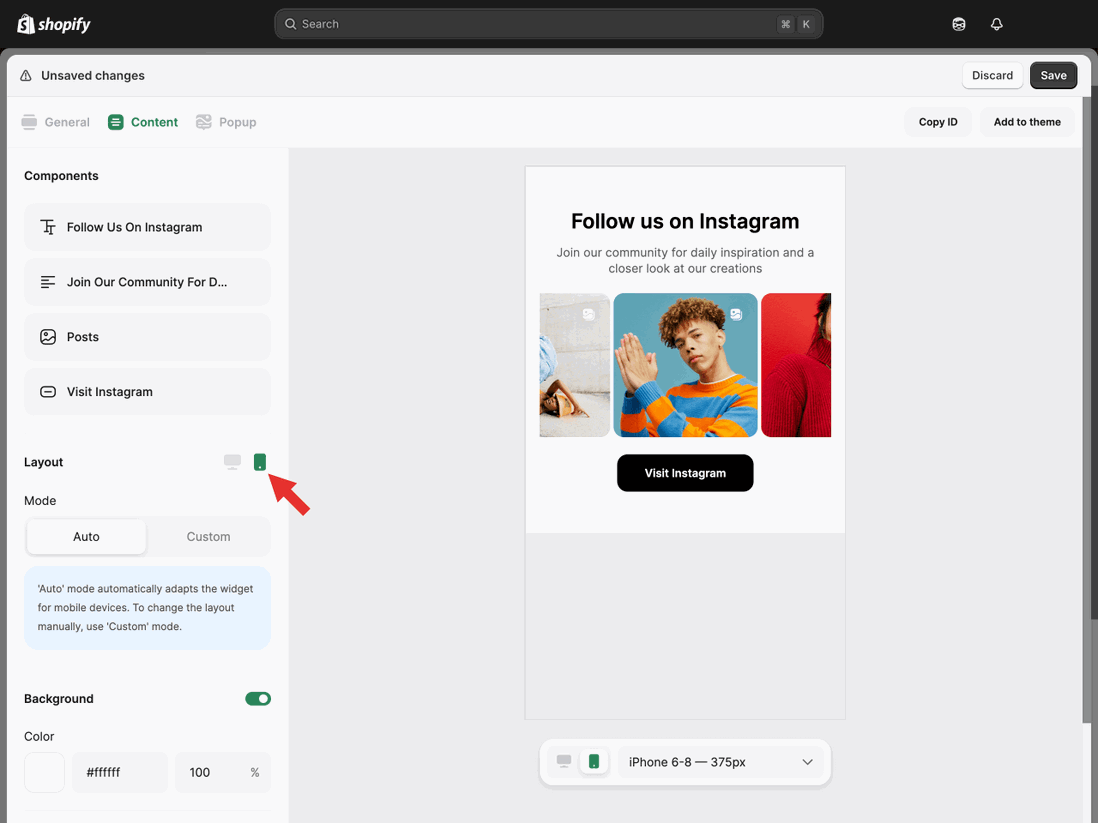Switch Mode to Custom
Screen dimensions: 1098x823
pyautogui.click(x=208, y=537)
